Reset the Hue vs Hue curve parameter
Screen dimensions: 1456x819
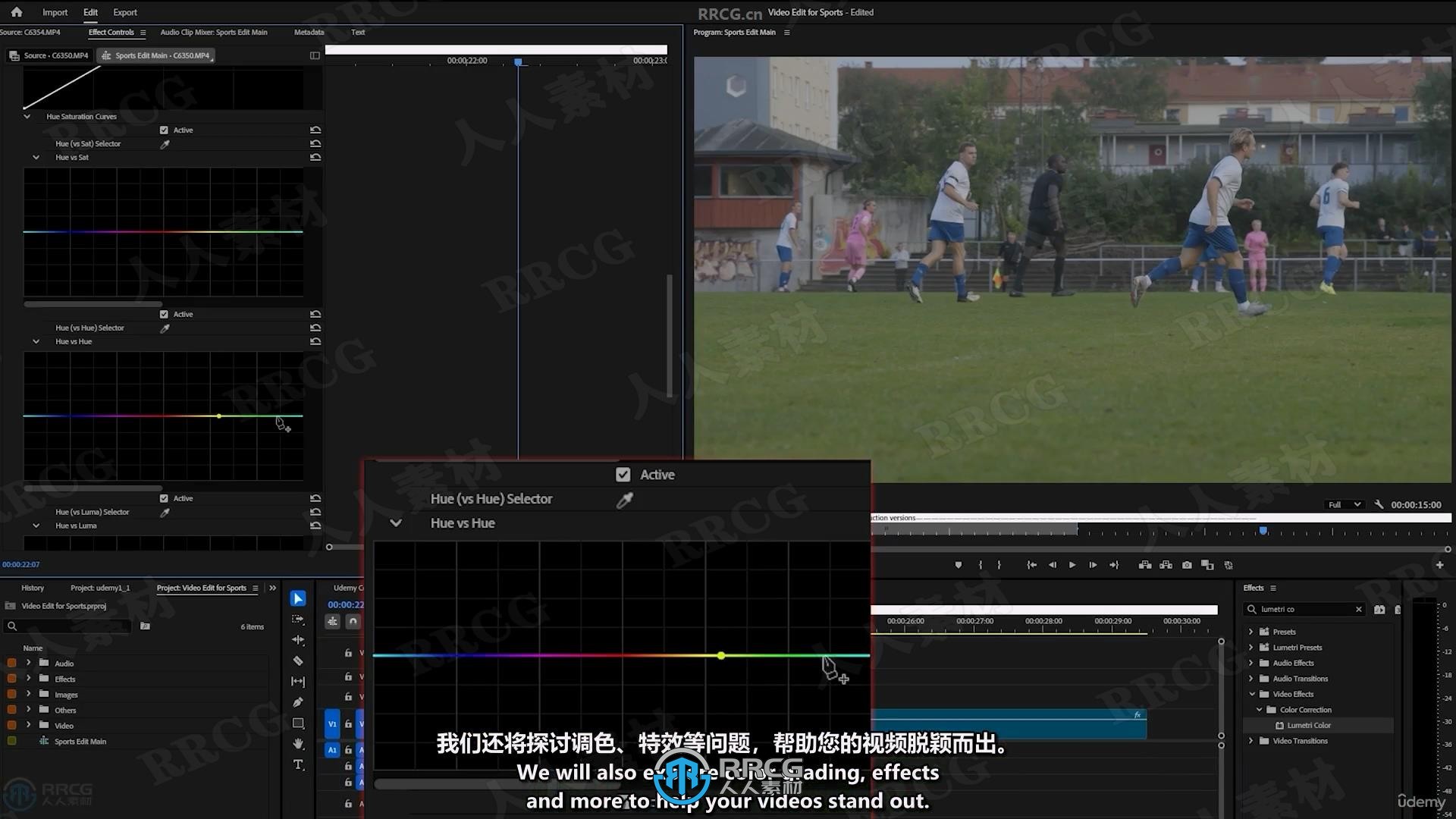click(315, 342)
